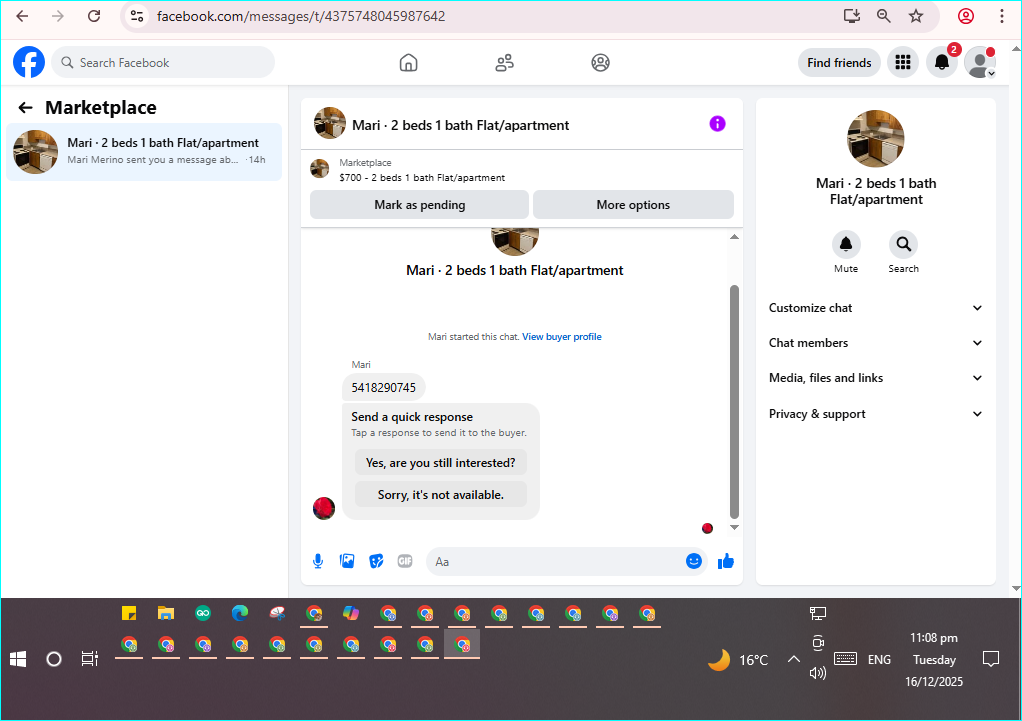Switch ENG input language indicator

point(879,660)
